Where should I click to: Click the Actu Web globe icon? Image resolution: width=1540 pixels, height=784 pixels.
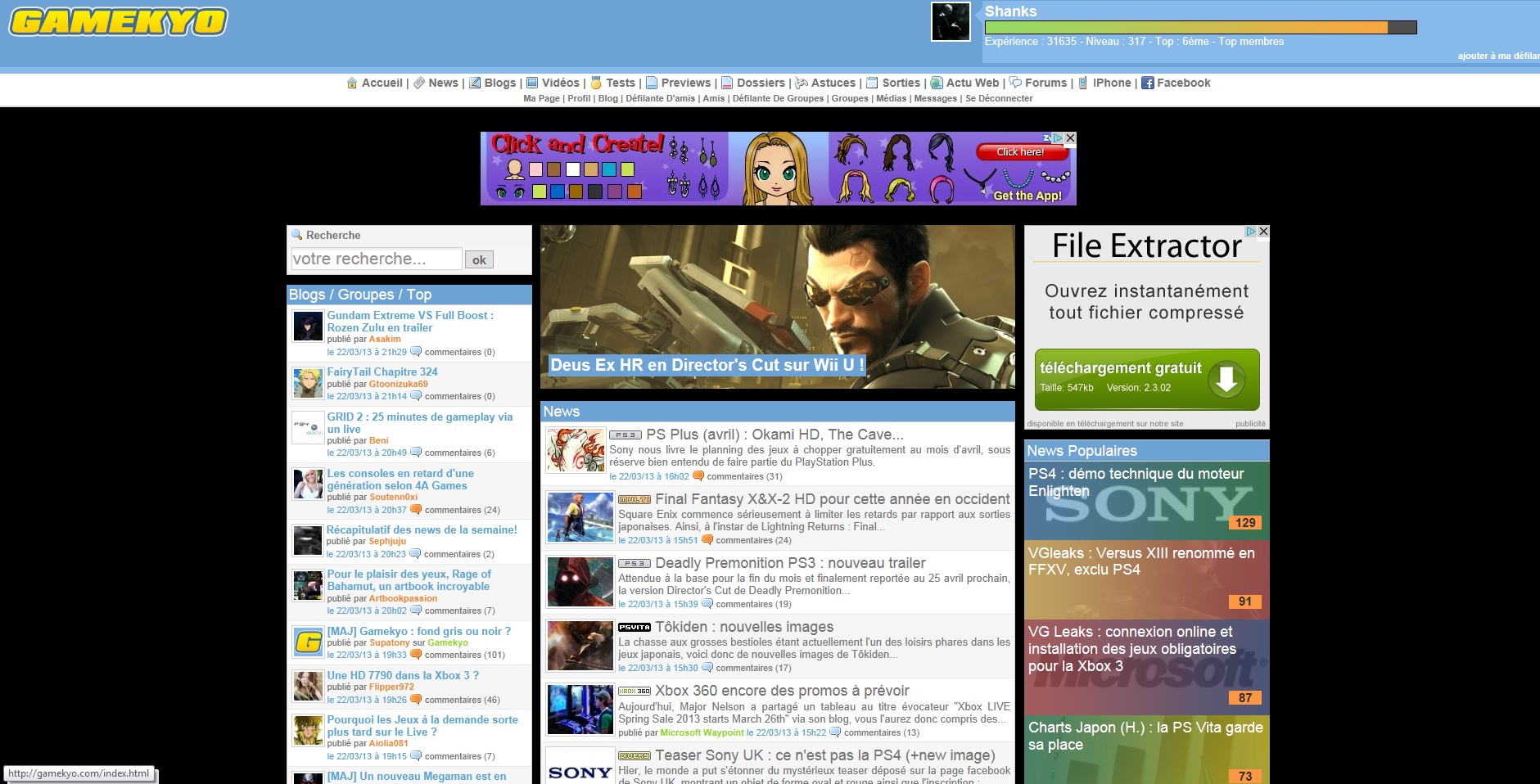(x=937, y=83)
